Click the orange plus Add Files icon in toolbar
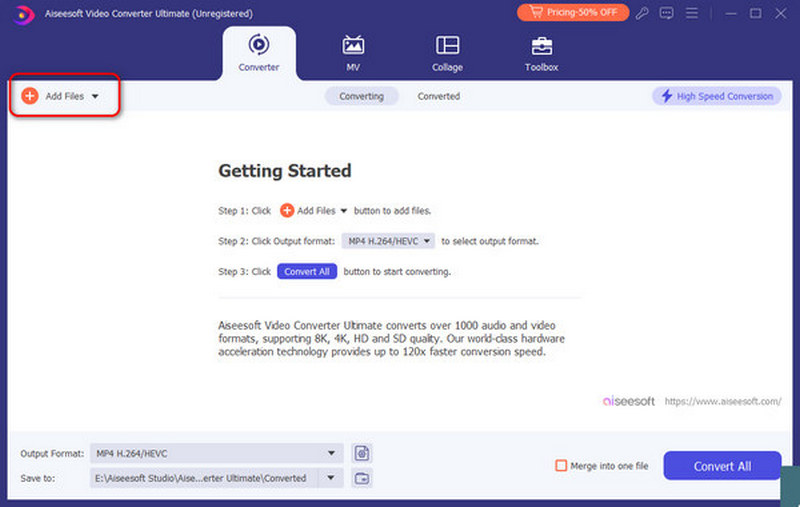 (x=30, y=95)
